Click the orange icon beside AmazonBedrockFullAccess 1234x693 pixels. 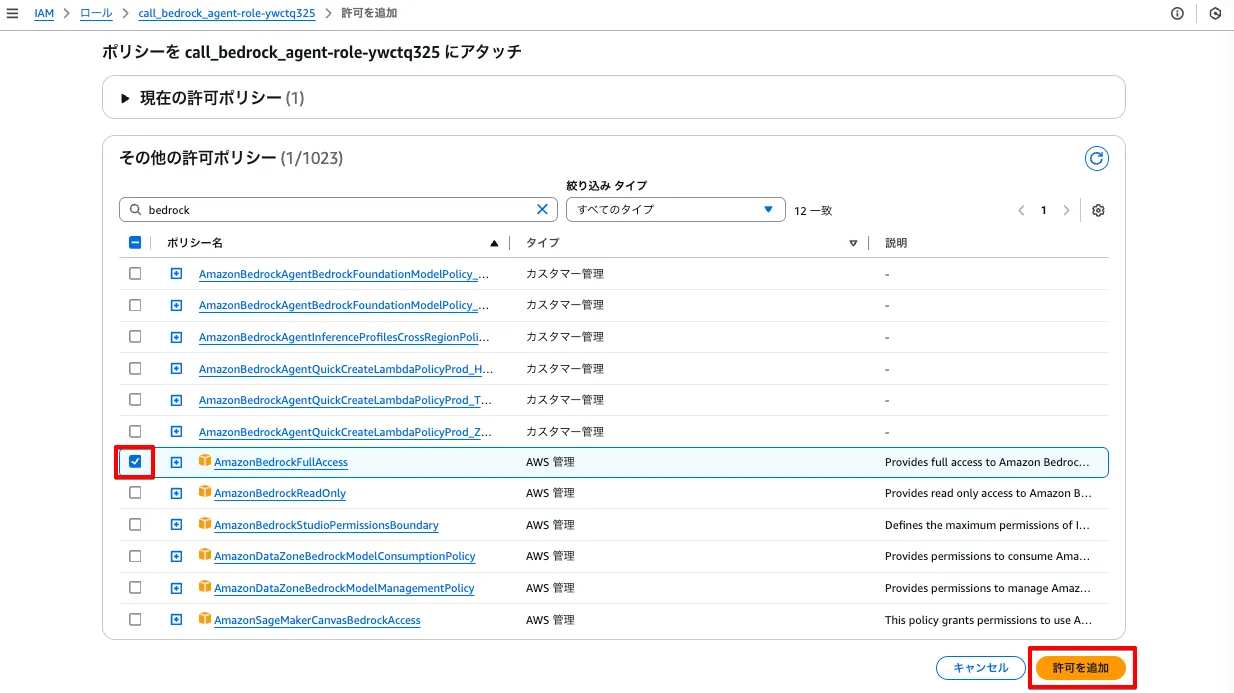pos(205,461)
